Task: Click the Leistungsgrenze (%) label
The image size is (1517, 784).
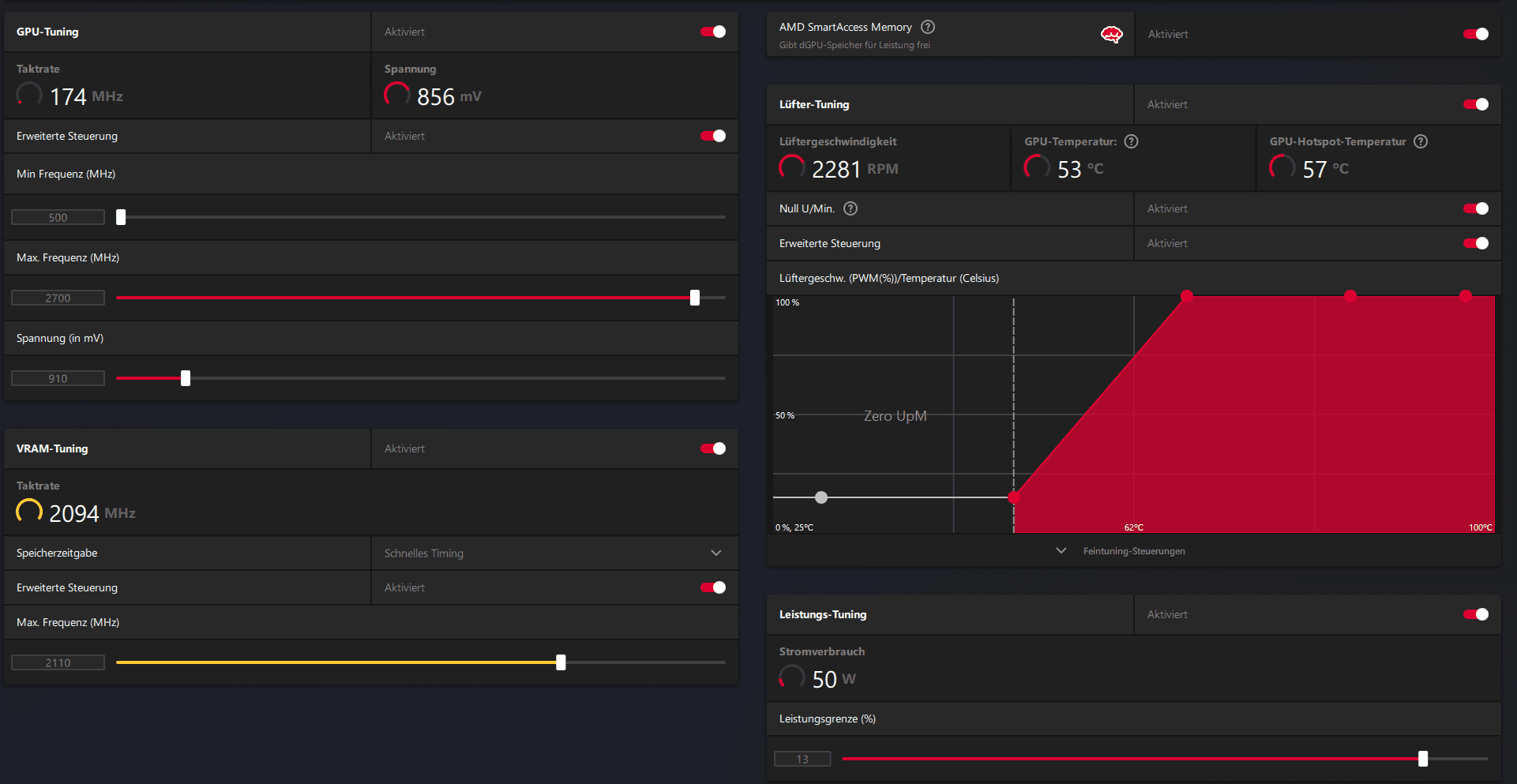Action: click(x=828, y=718)
